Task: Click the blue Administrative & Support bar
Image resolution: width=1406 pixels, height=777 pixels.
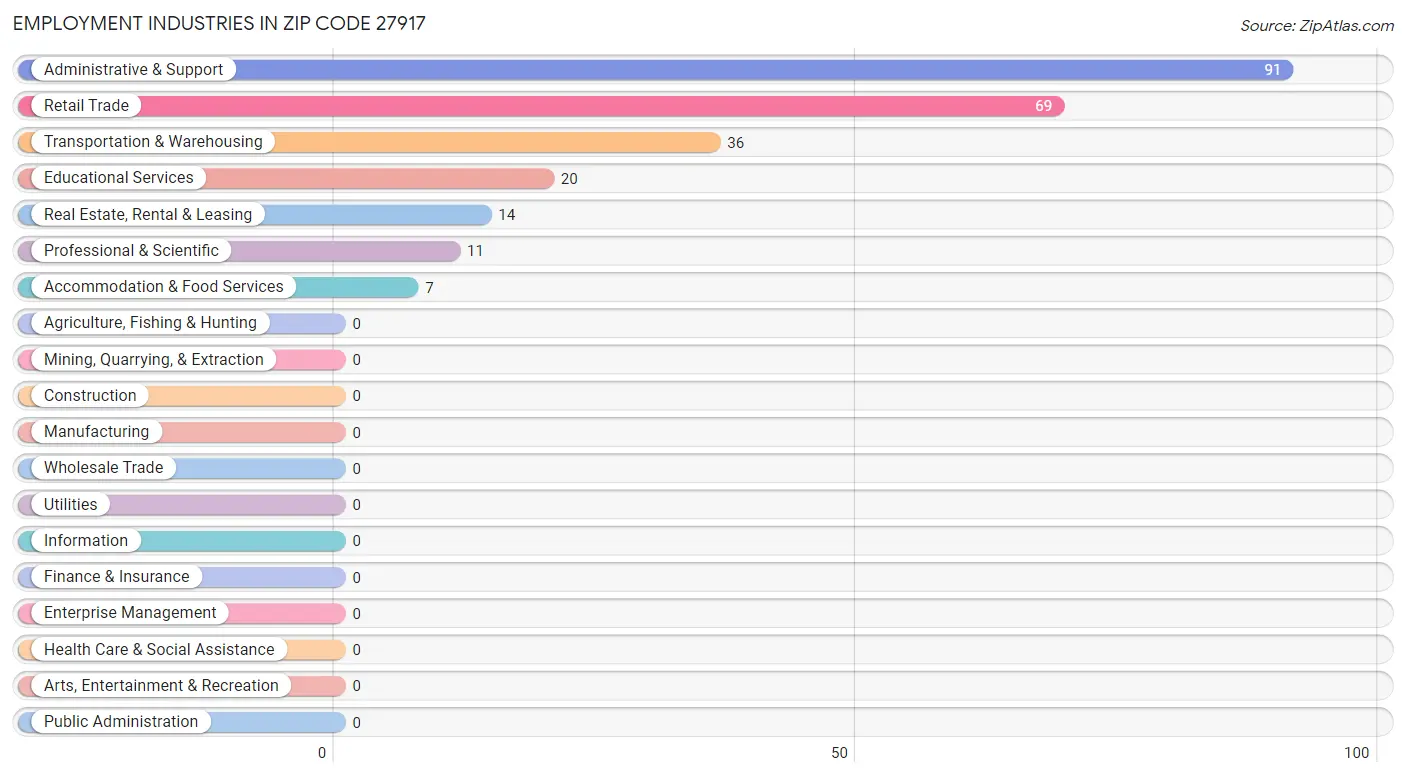Action: (x=655, y=70)
